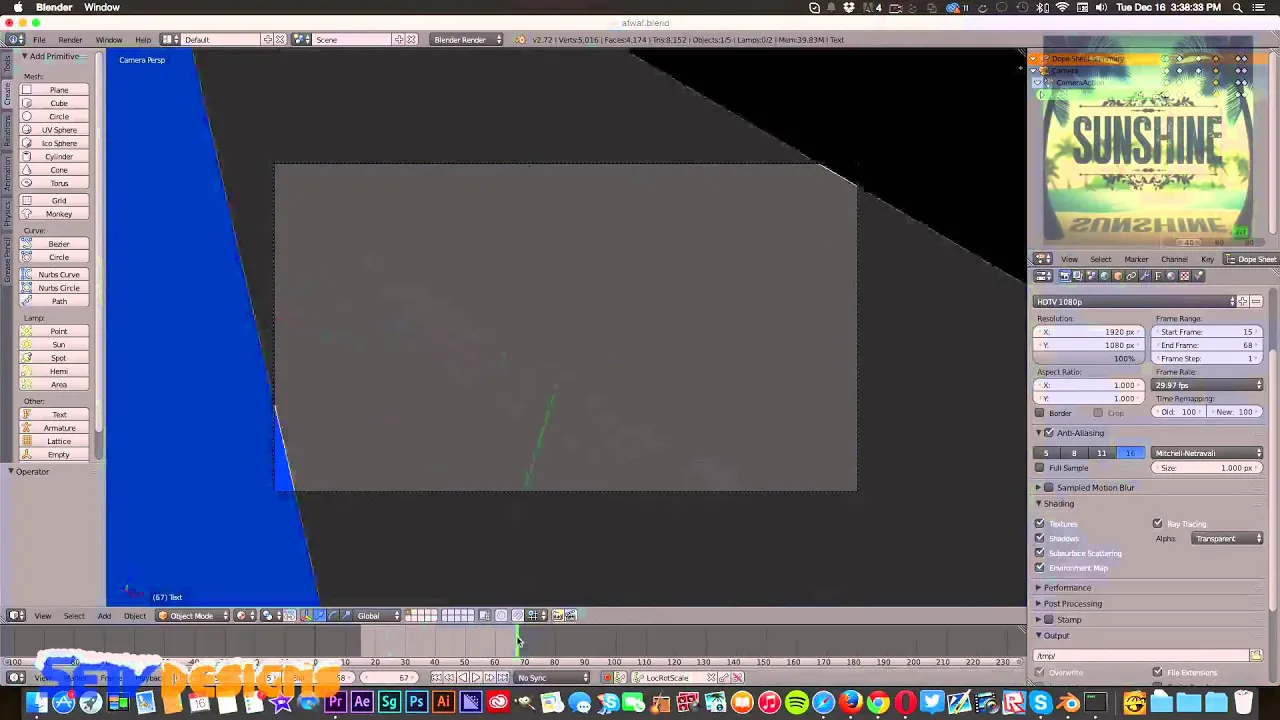Open the Material properties sphere icon
This screenshot has height=720, width=1280.
click(1171, 276)
